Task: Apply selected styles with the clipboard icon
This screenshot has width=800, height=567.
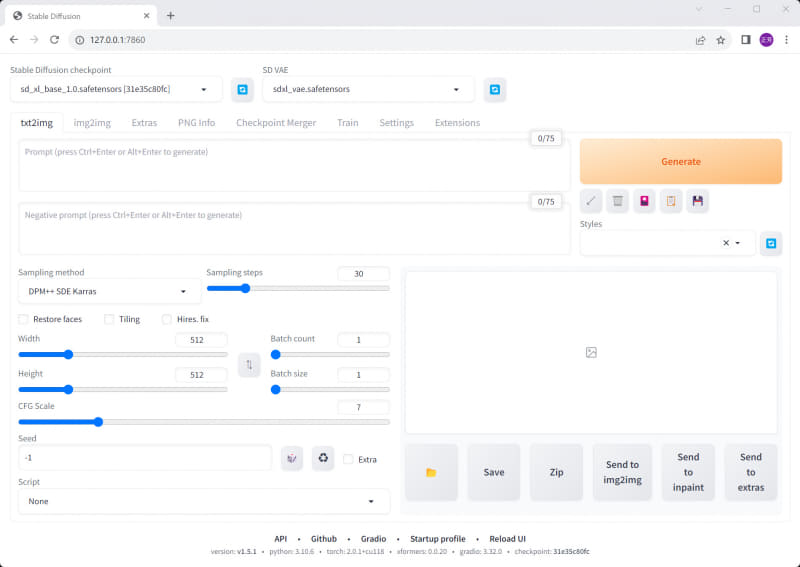Action: (x=671, y=201)
